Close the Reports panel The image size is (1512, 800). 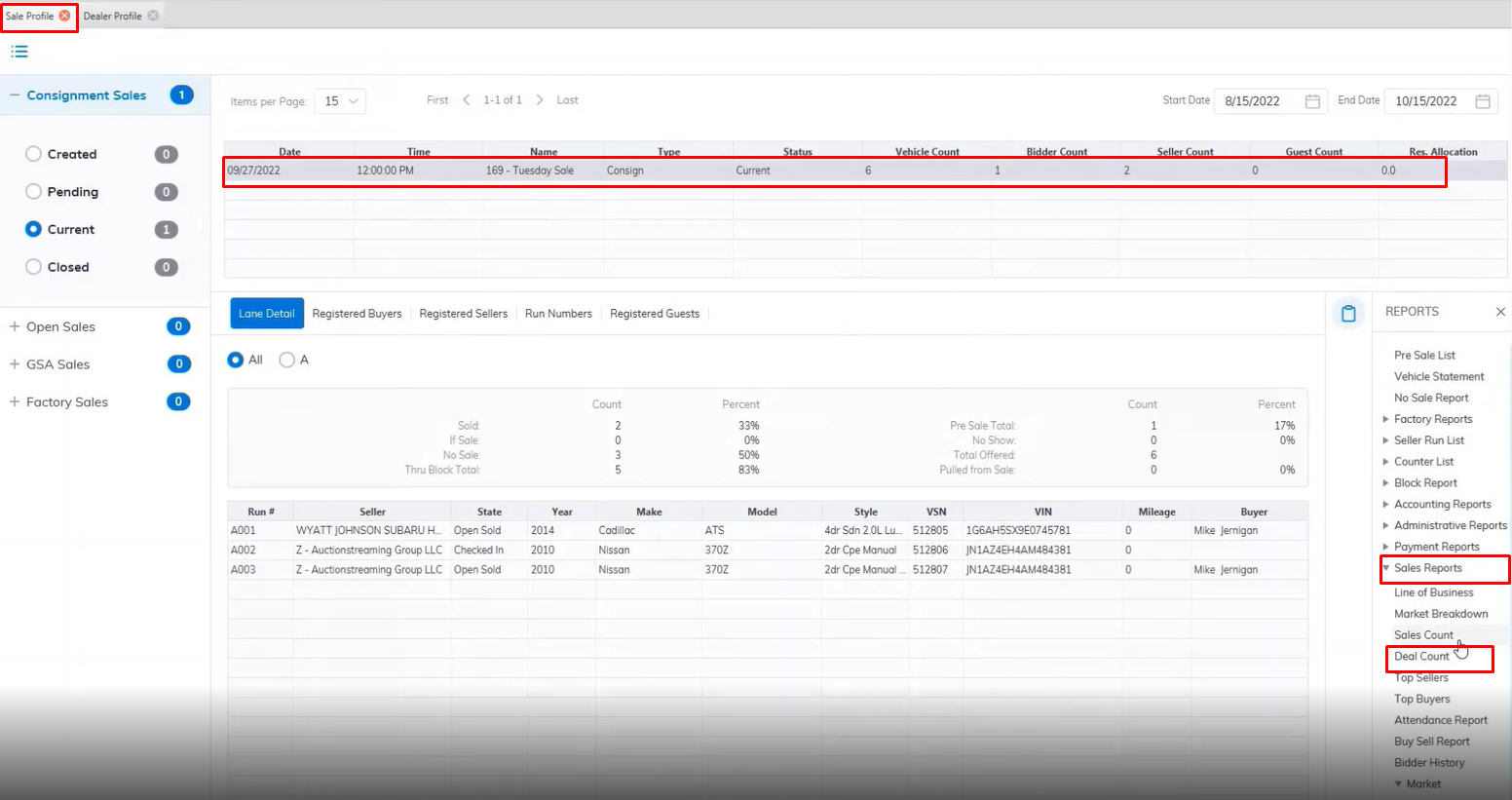(x=1500, y=312)
